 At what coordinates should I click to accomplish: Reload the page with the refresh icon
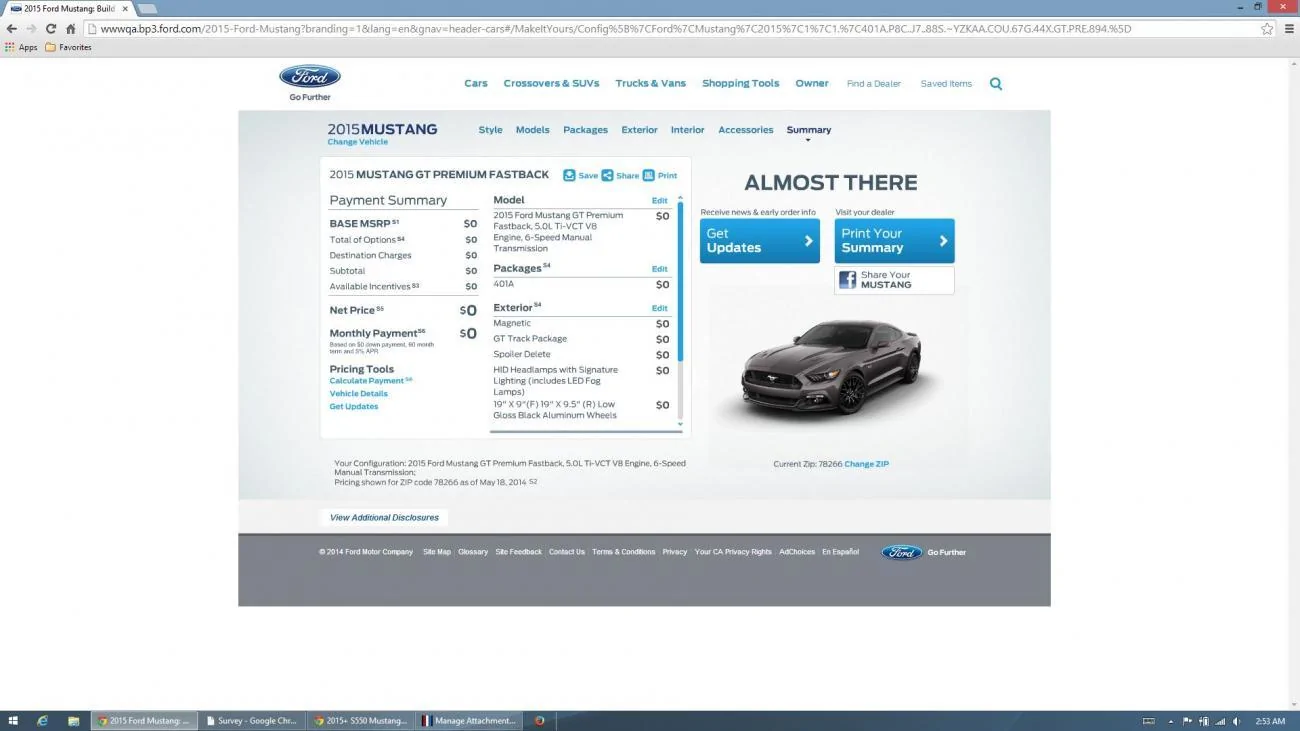click(51, 29)
